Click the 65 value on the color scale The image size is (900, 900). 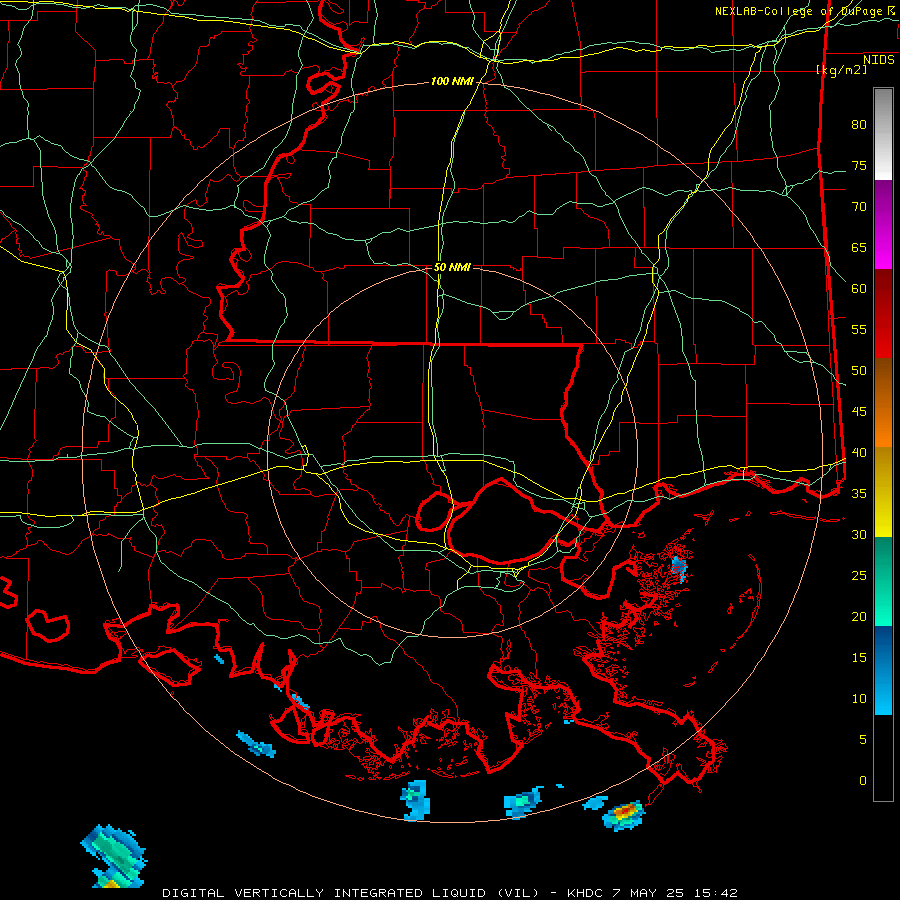click(859, 248)
